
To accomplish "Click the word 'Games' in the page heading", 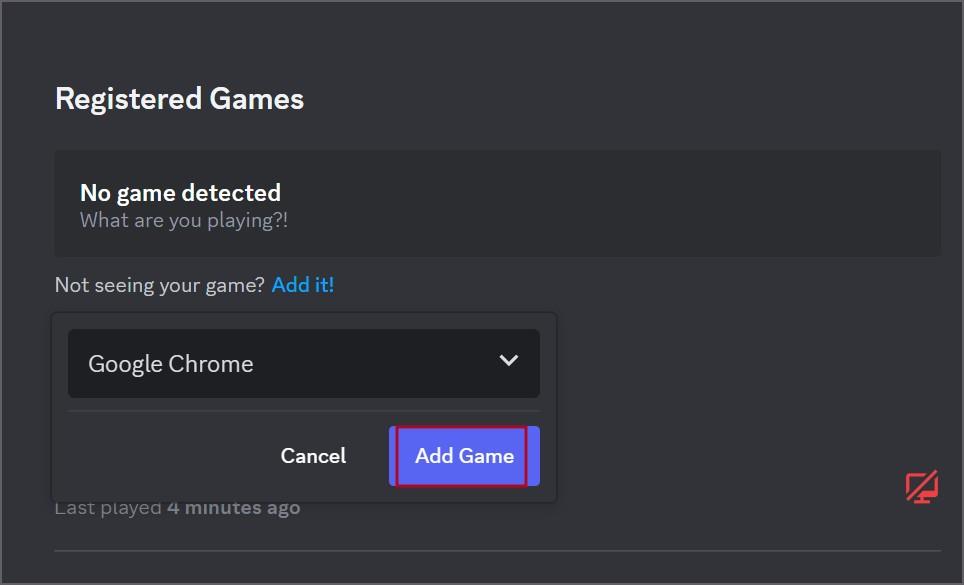I will (x=256, y=99).
